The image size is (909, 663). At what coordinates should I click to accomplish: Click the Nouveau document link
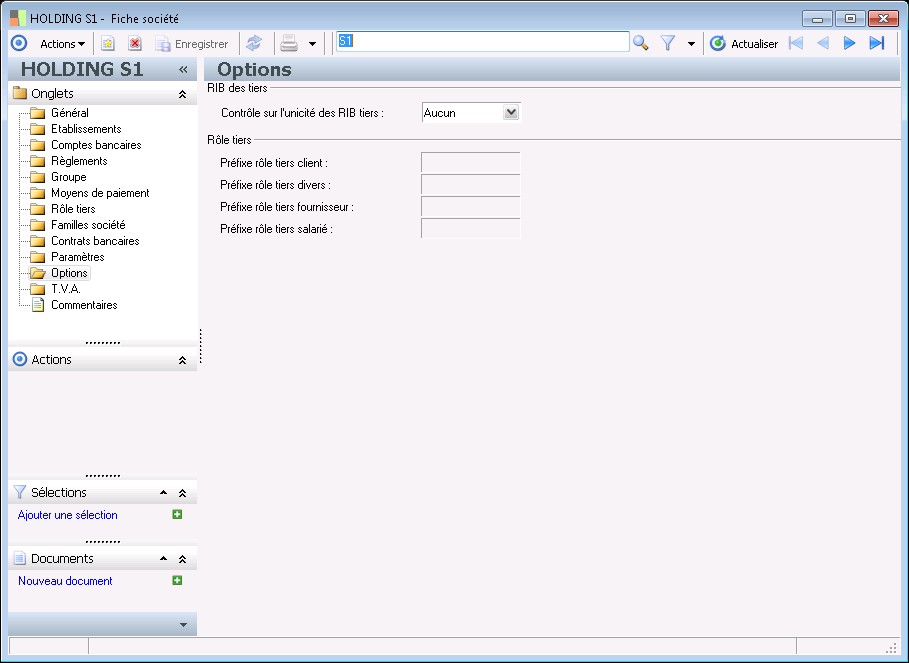(65, 581)
